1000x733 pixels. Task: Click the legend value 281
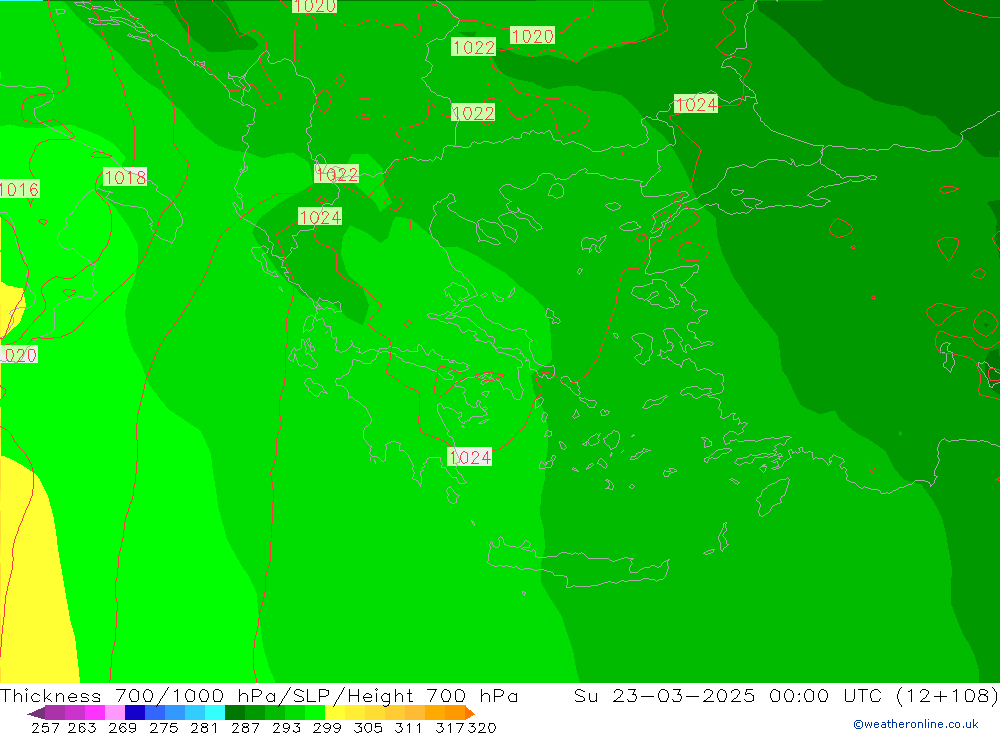point(204,727)
